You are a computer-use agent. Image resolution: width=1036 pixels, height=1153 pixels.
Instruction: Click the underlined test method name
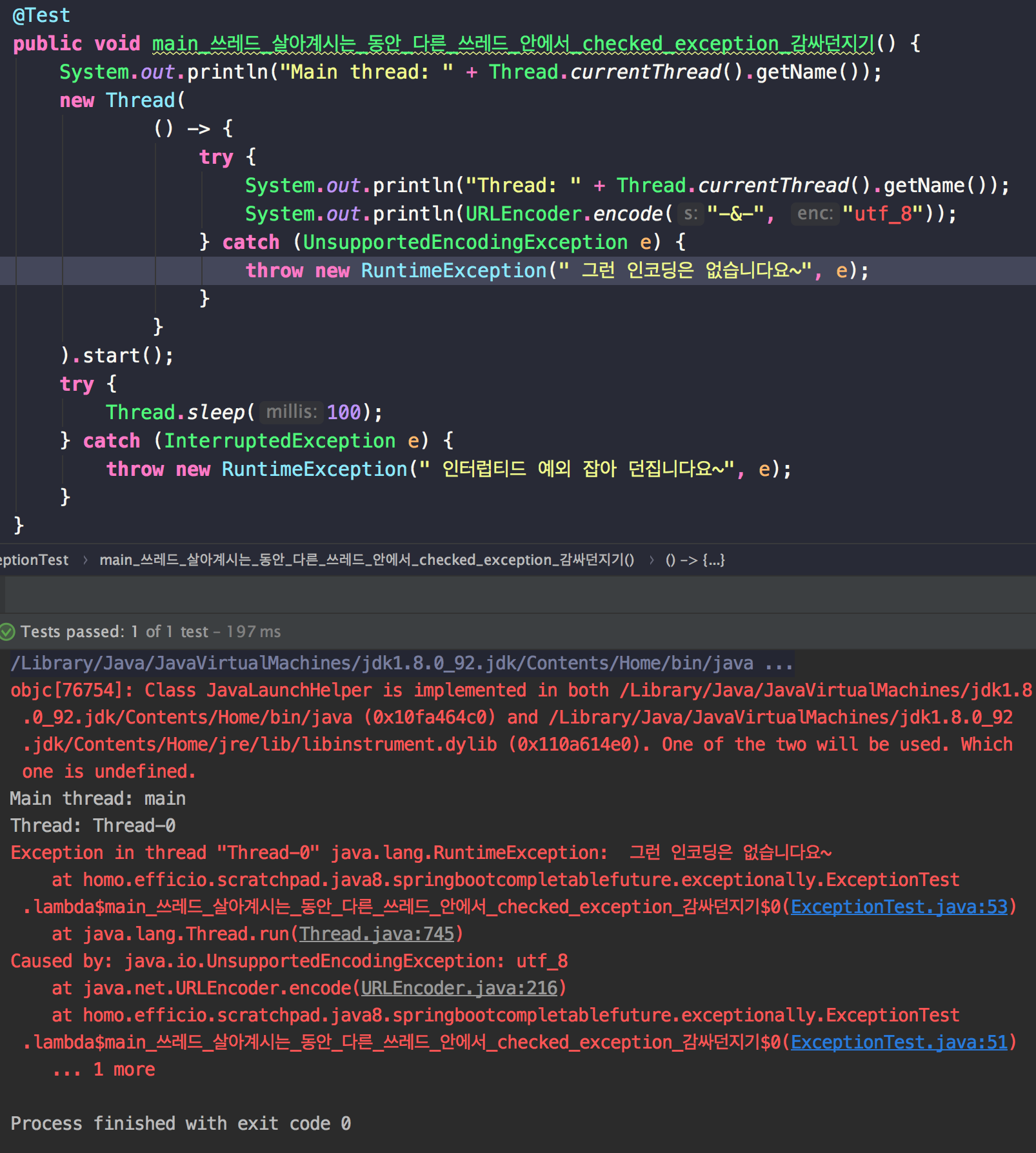tap(513, 43)
